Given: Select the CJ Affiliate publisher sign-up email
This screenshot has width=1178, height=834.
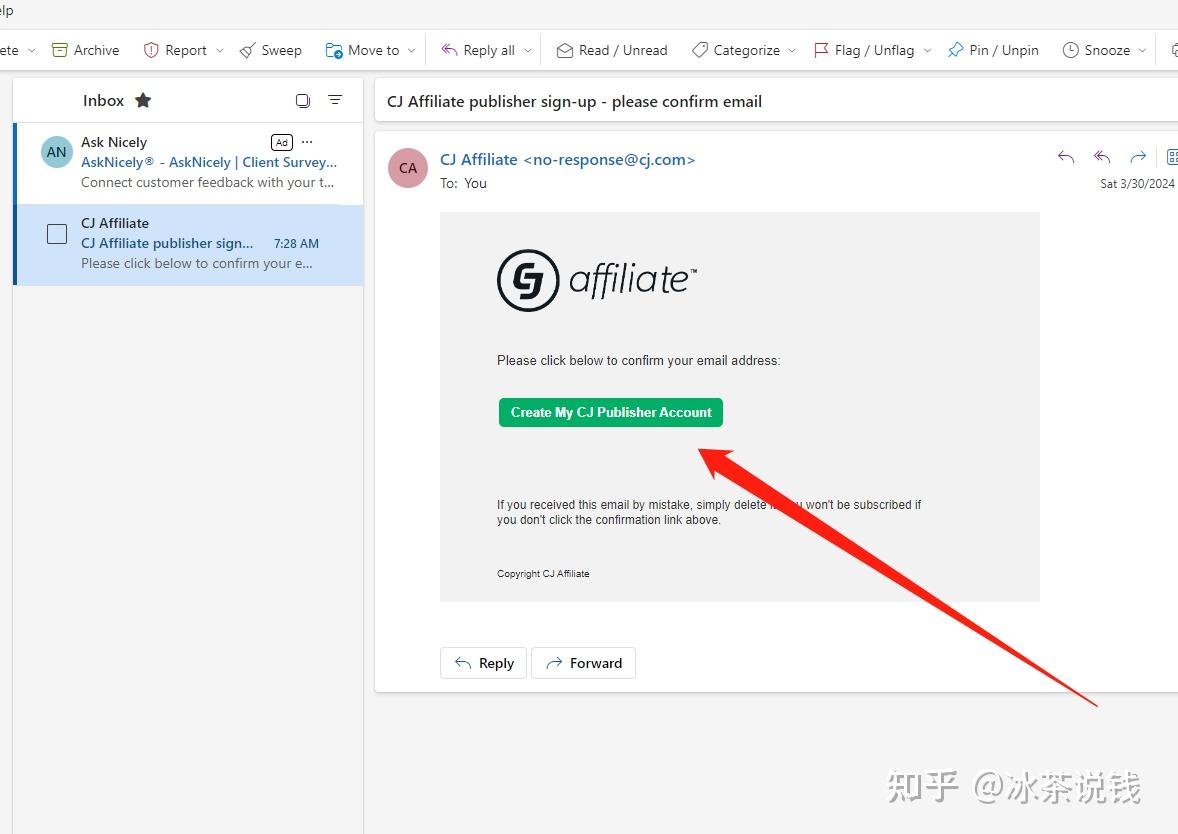Looking at the screenshot, I should pos(189,243).
